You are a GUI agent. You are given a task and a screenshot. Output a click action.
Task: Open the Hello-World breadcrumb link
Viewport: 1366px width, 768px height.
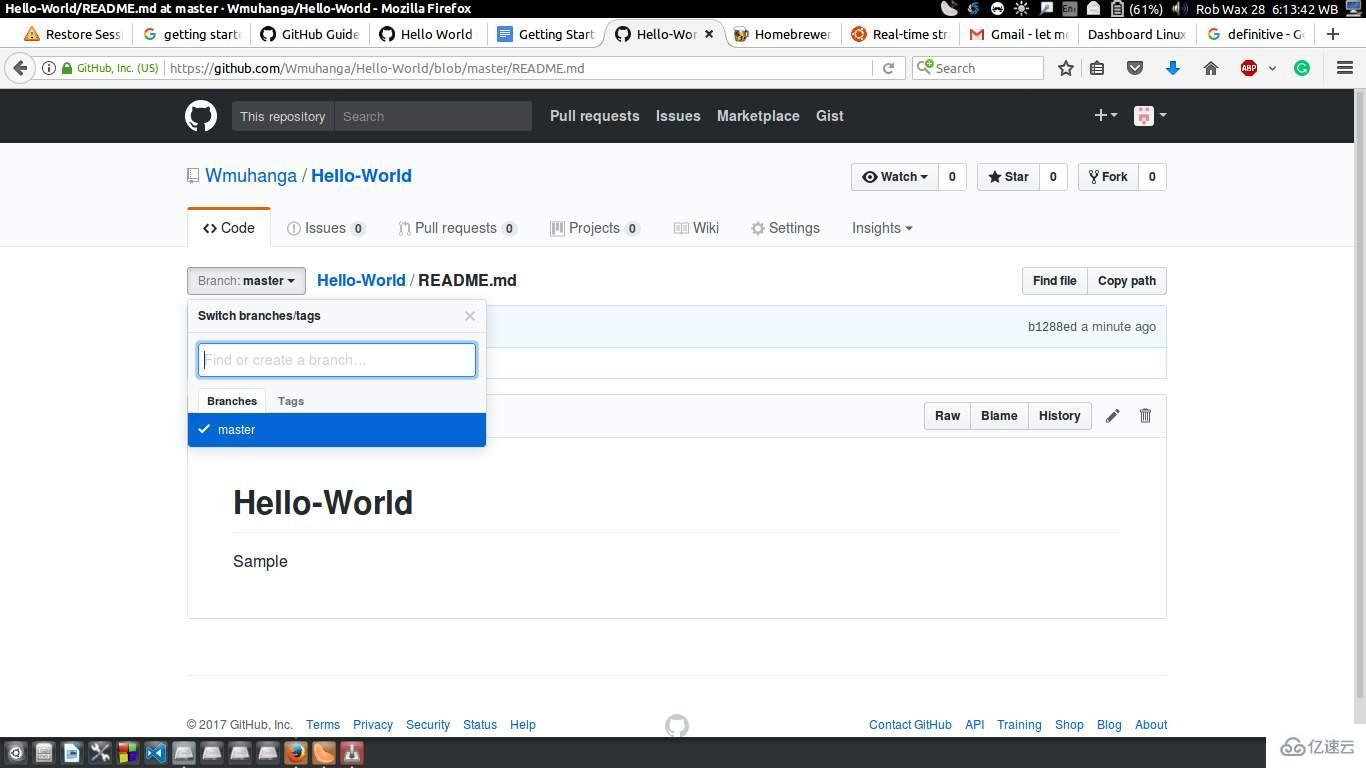click(361, 281)
